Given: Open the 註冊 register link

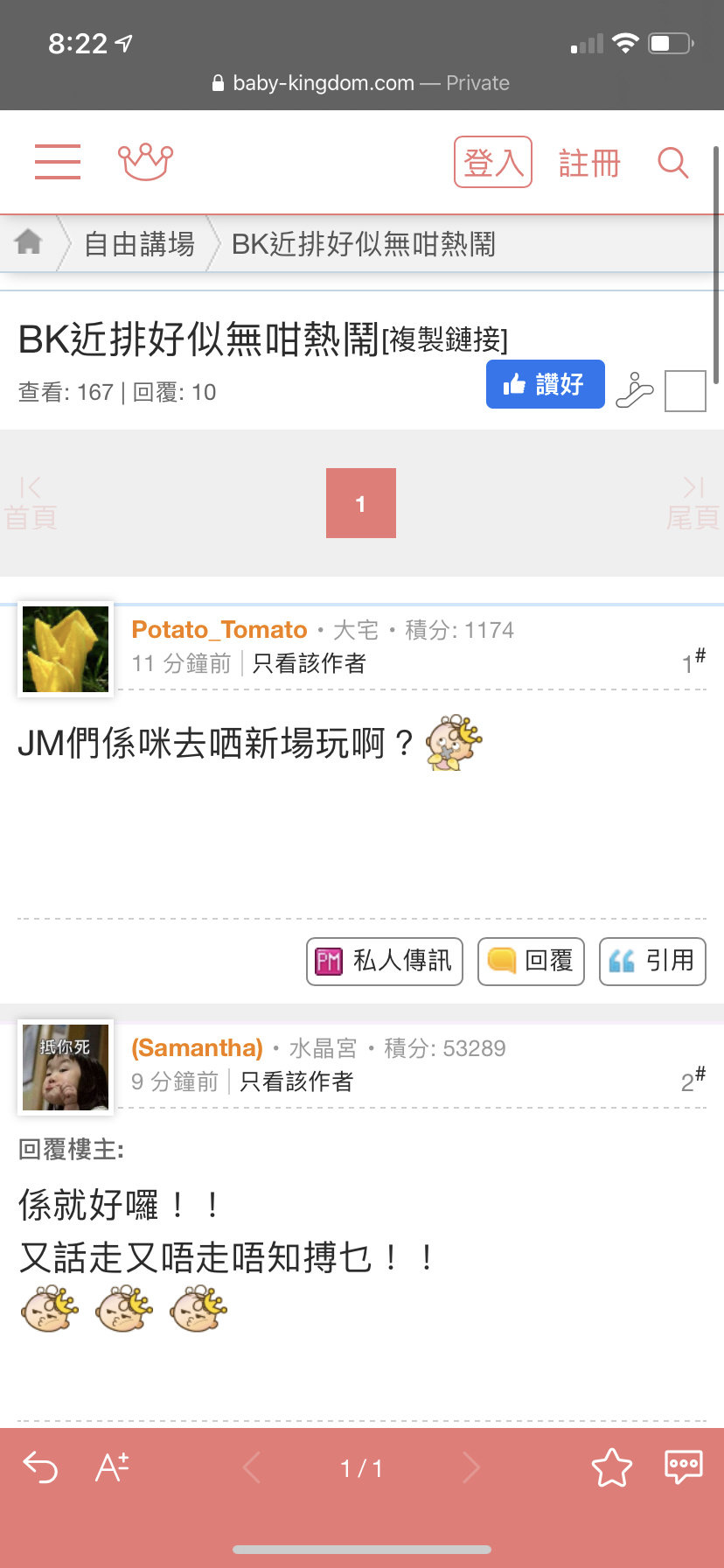Looking at the screenshot, I should coord(589,163).
